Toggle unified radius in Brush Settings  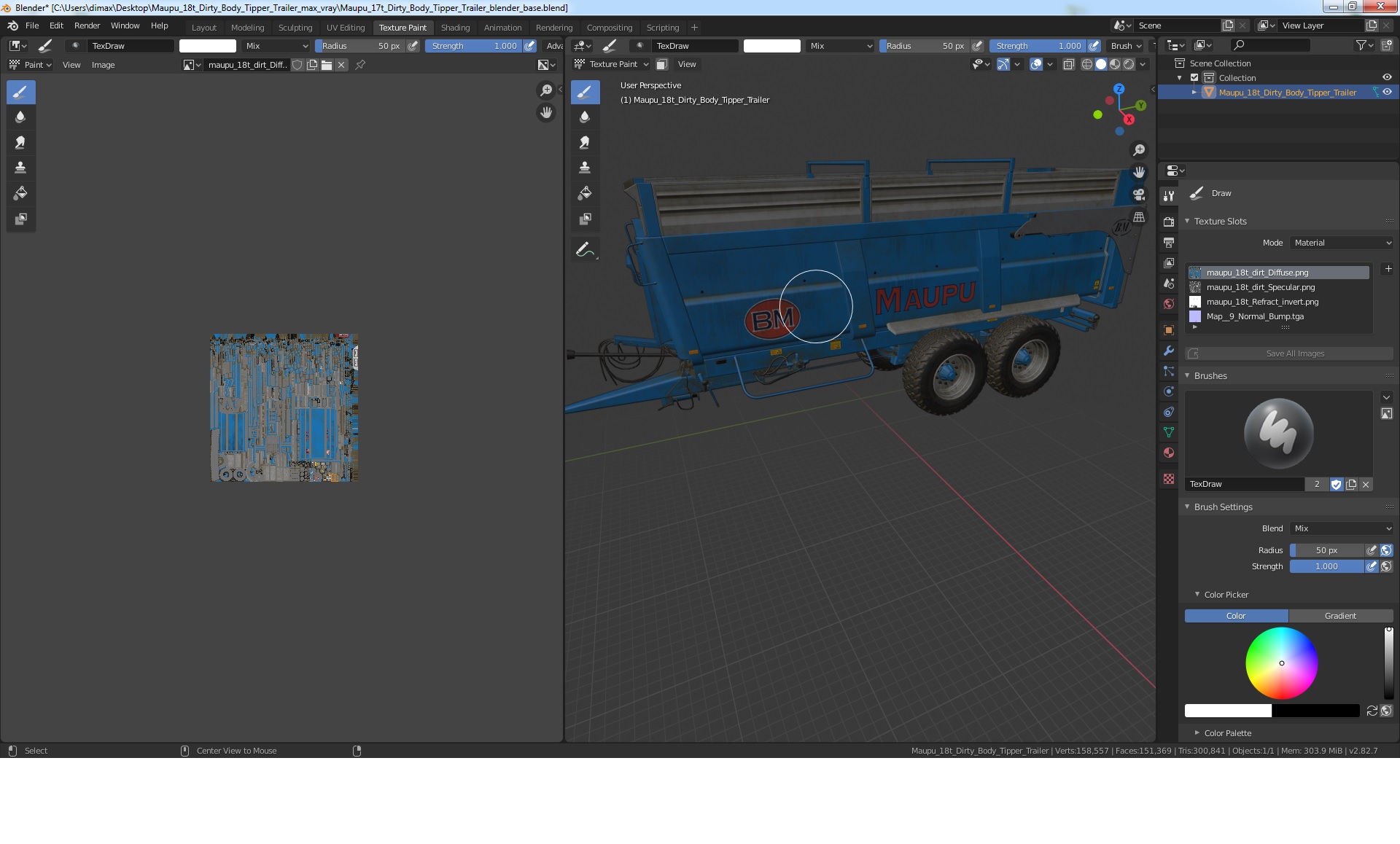(1387, 550)
